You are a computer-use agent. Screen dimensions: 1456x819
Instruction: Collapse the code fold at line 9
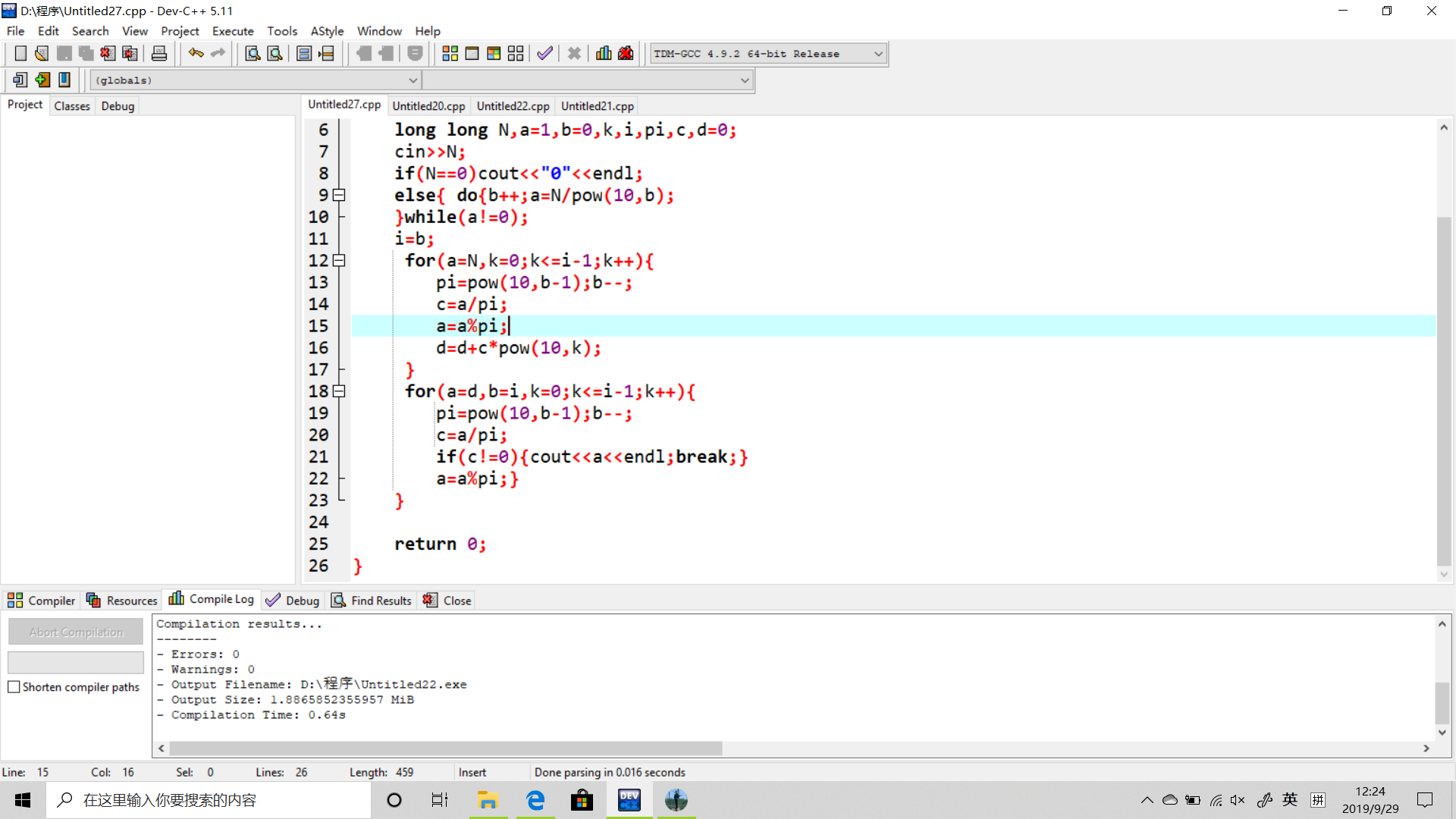[340, 195]
